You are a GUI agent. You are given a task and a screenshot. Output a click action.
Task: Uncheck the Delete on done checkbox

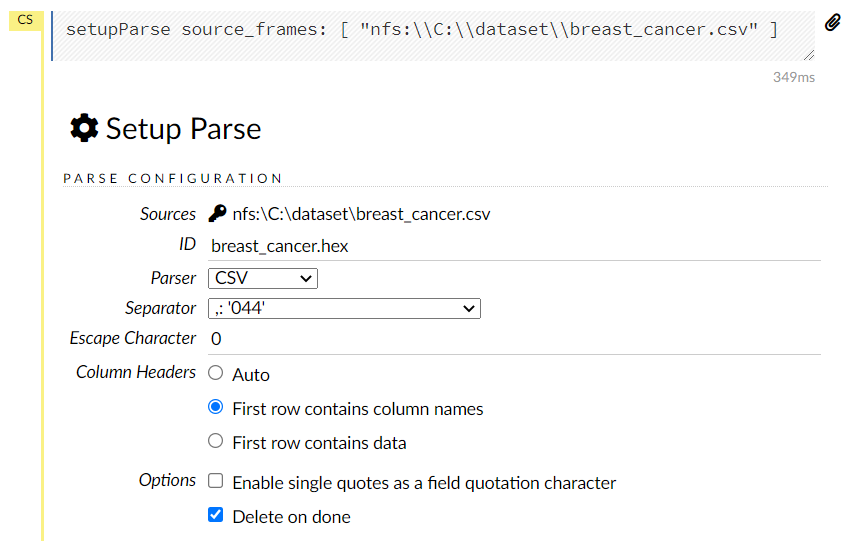point(215,516)
